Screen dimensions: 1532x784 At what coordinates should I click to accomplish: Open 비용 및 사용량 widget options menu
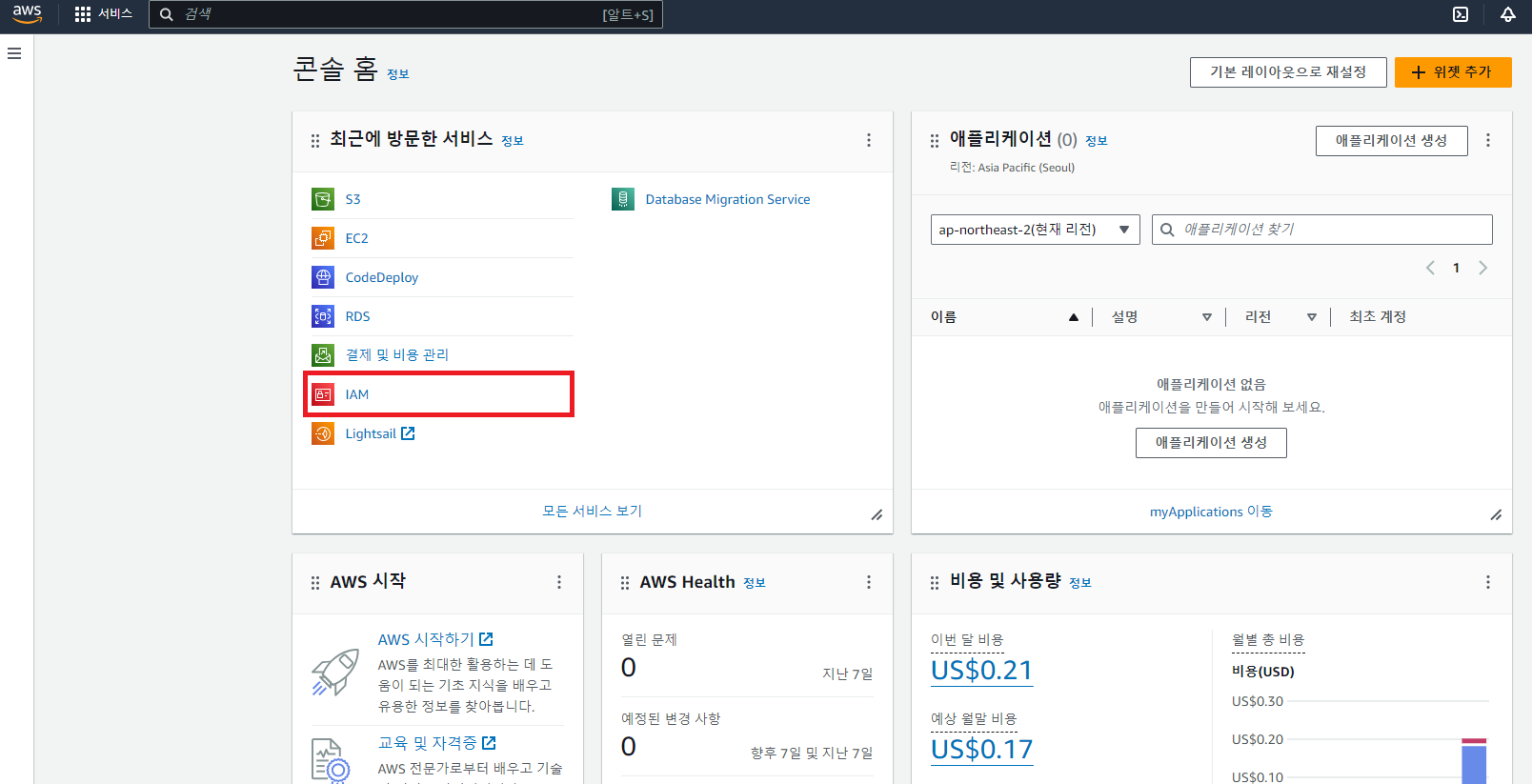(1488, 582)
